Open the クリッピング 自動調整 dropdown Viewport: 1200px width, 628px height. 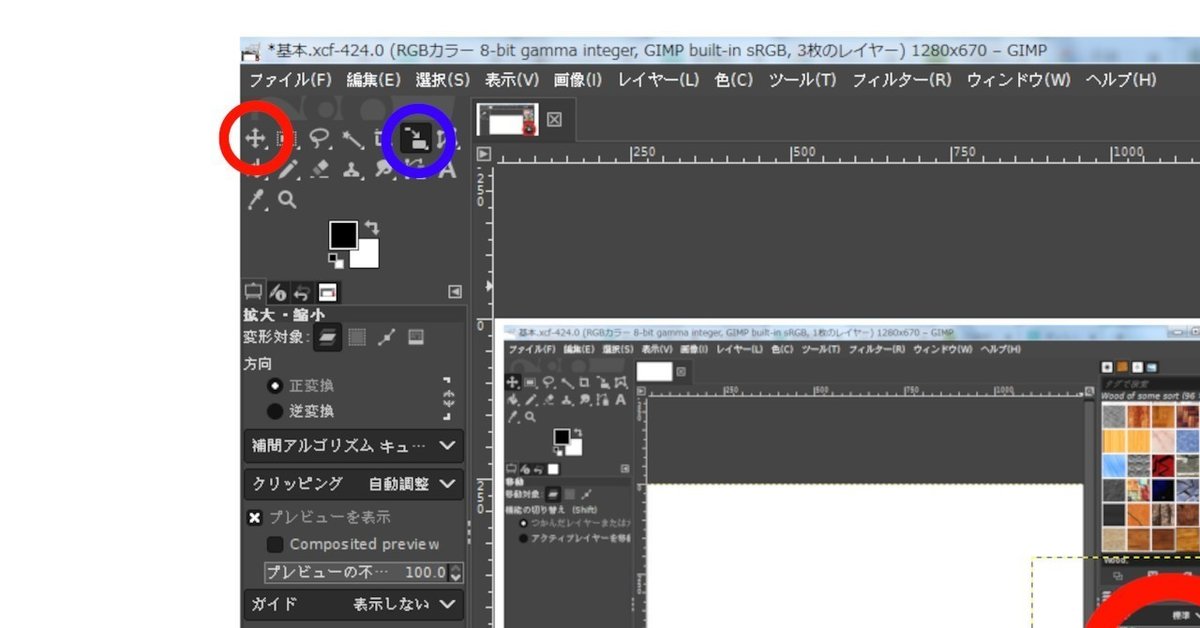point(350,483)
